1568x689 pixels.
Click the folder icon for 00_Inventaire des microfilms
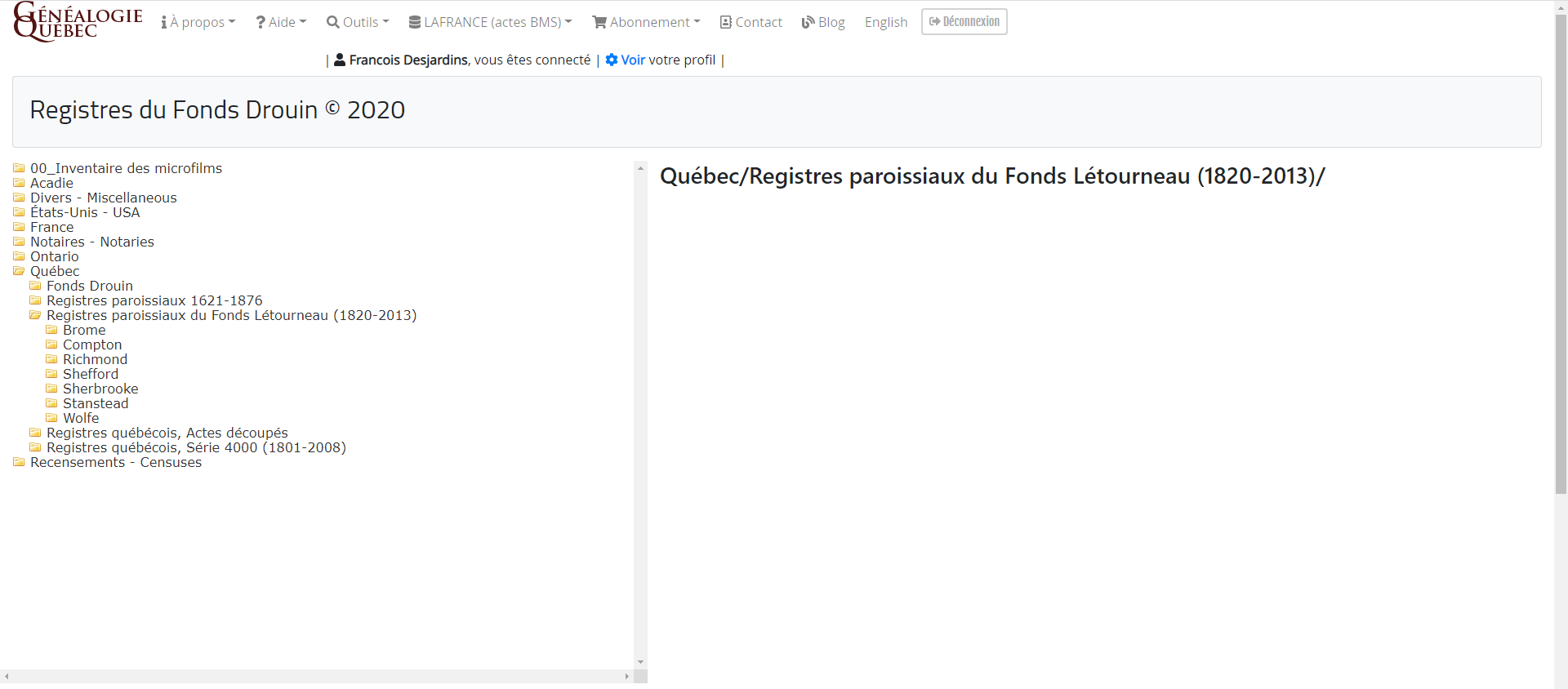19,168
